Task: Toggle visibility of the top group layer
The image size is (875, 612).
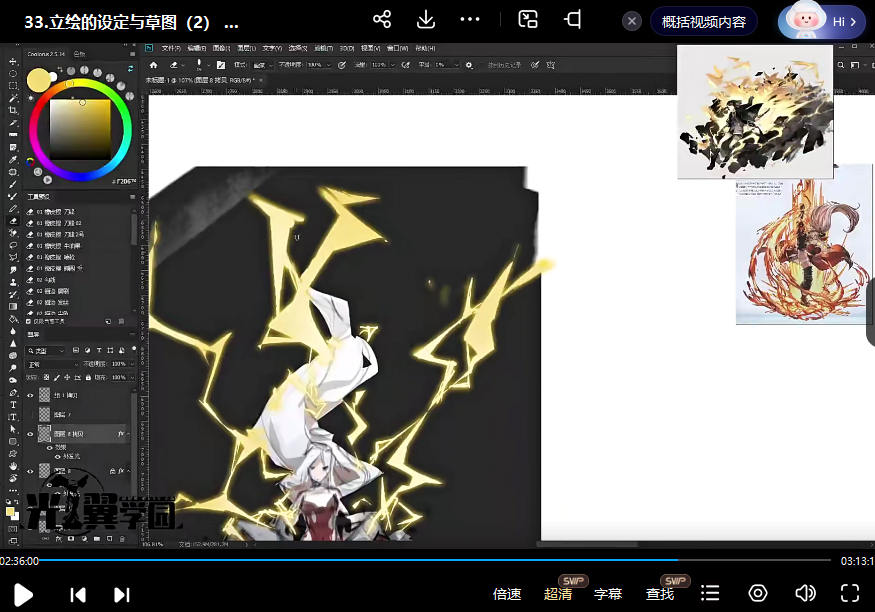Action: click(x=30, y=395)
